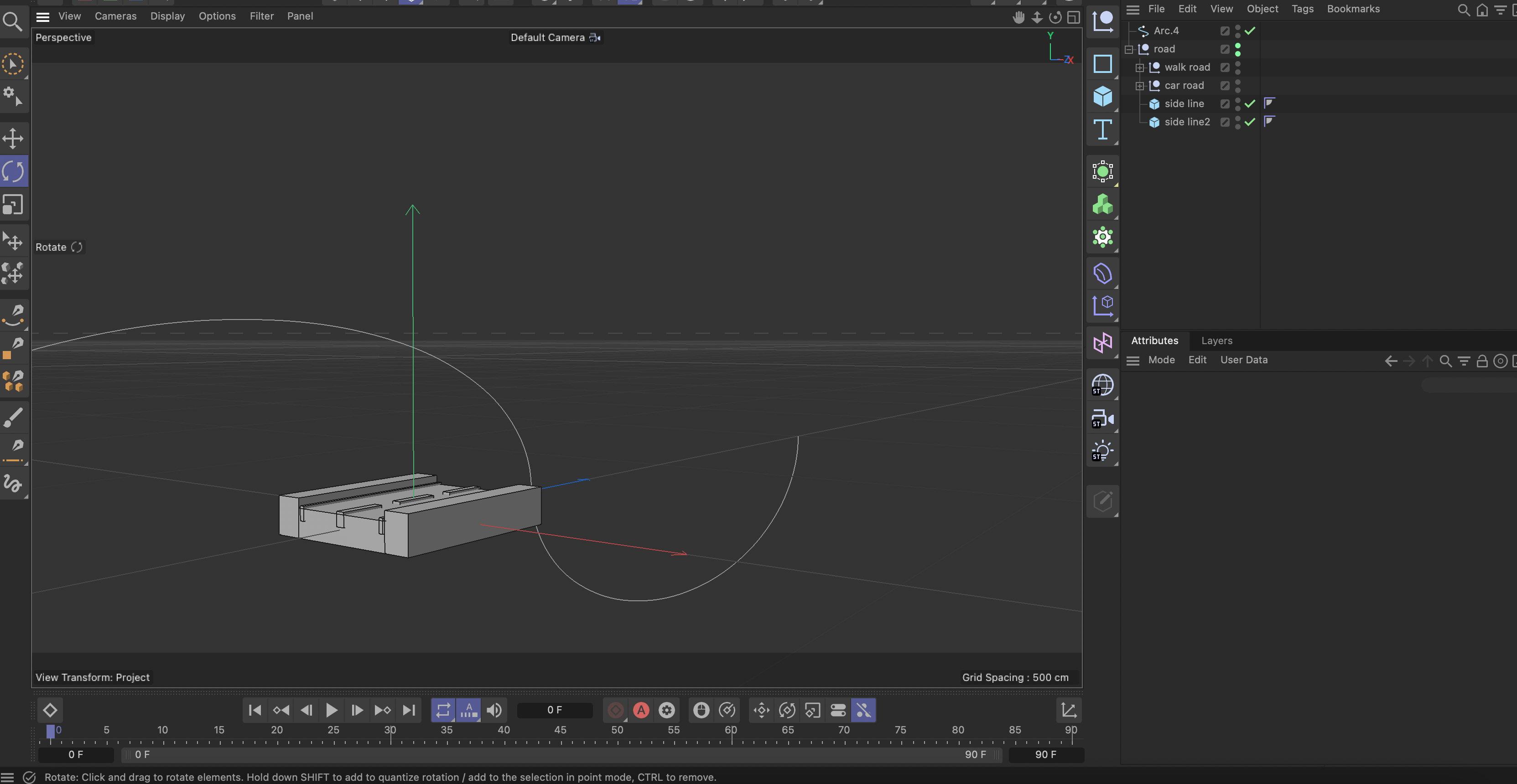Image resolution: width=1517 pixels, height=784 pixels.
Task: Open the viewport Cameras menu
Action: [115, 16]
